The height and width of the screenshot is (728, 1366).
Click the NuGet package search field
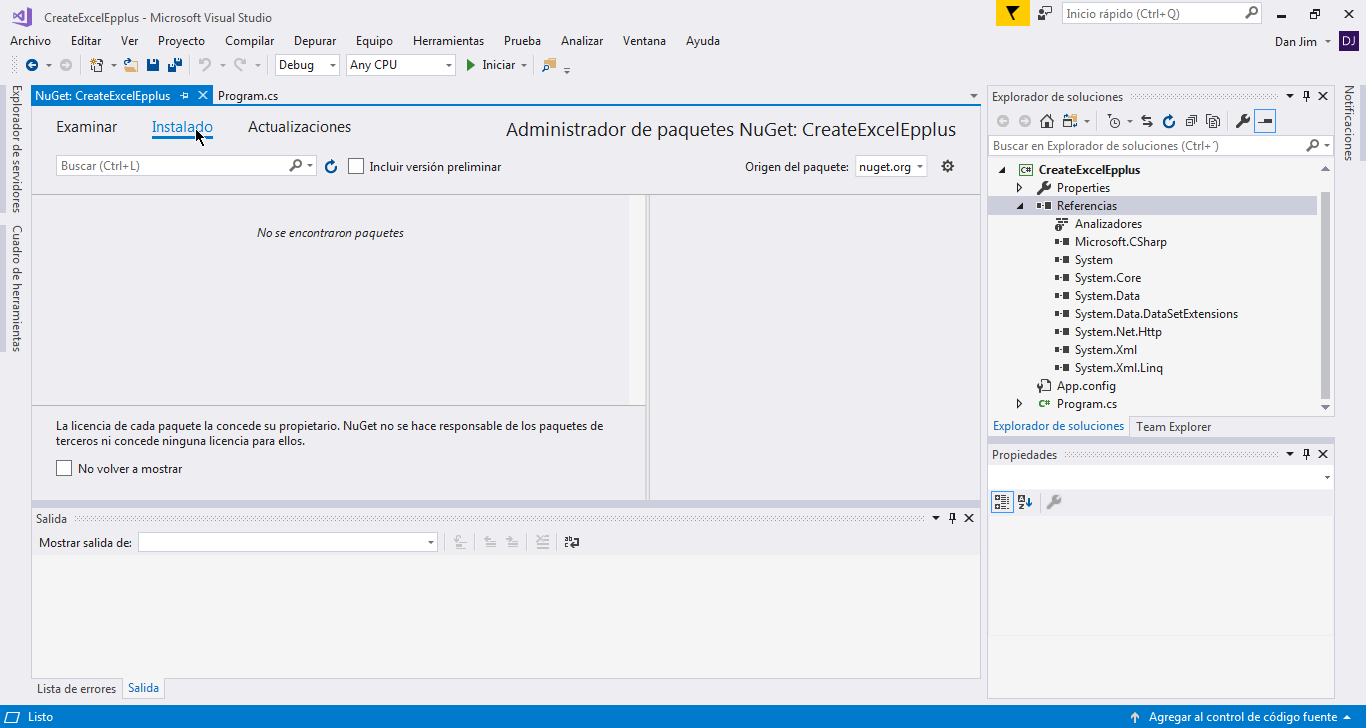point(173,166)
